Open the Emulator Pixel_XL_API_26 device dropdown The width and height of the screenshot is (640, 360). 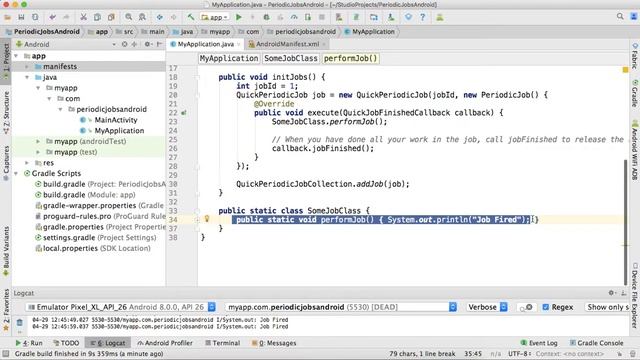click(x=121, y=307)
